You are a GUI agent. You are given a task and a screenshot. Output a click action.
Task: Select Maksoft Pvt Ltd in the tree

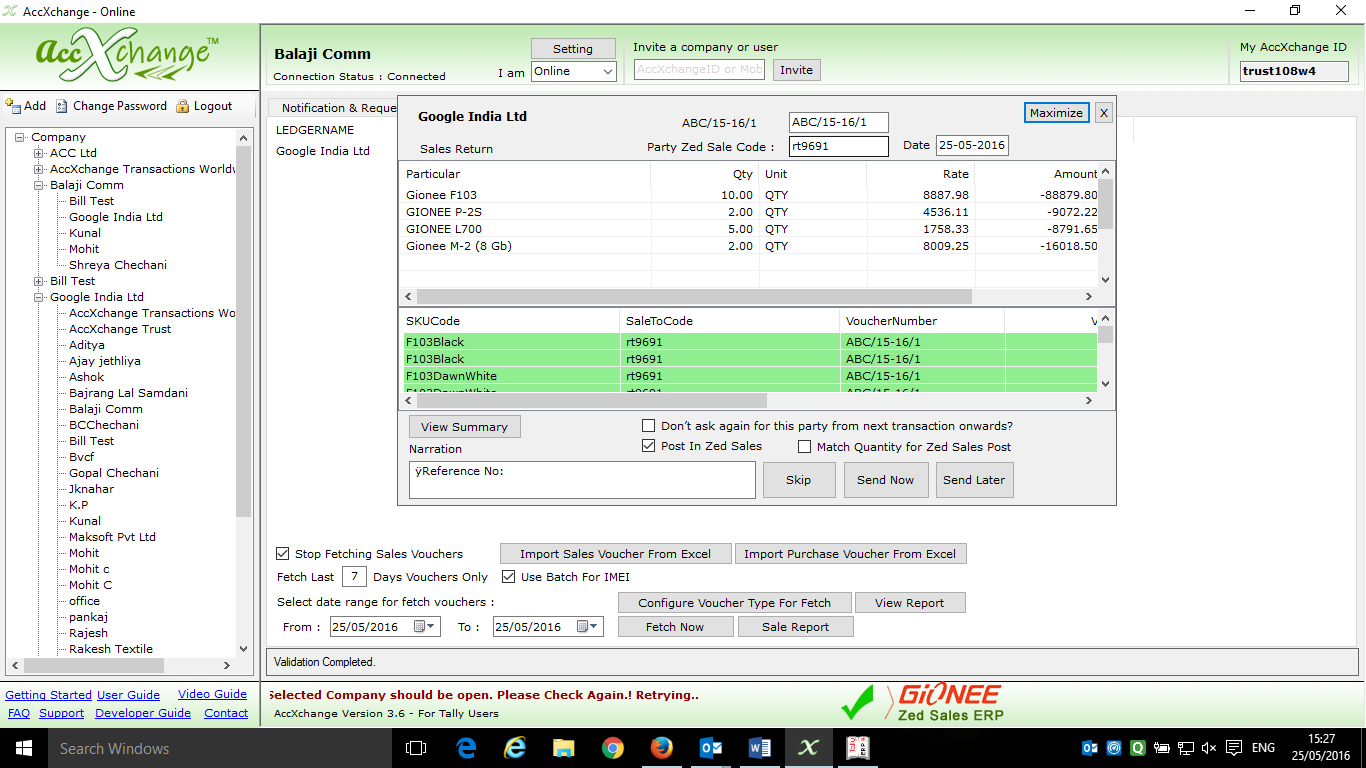tap(112, 537)
